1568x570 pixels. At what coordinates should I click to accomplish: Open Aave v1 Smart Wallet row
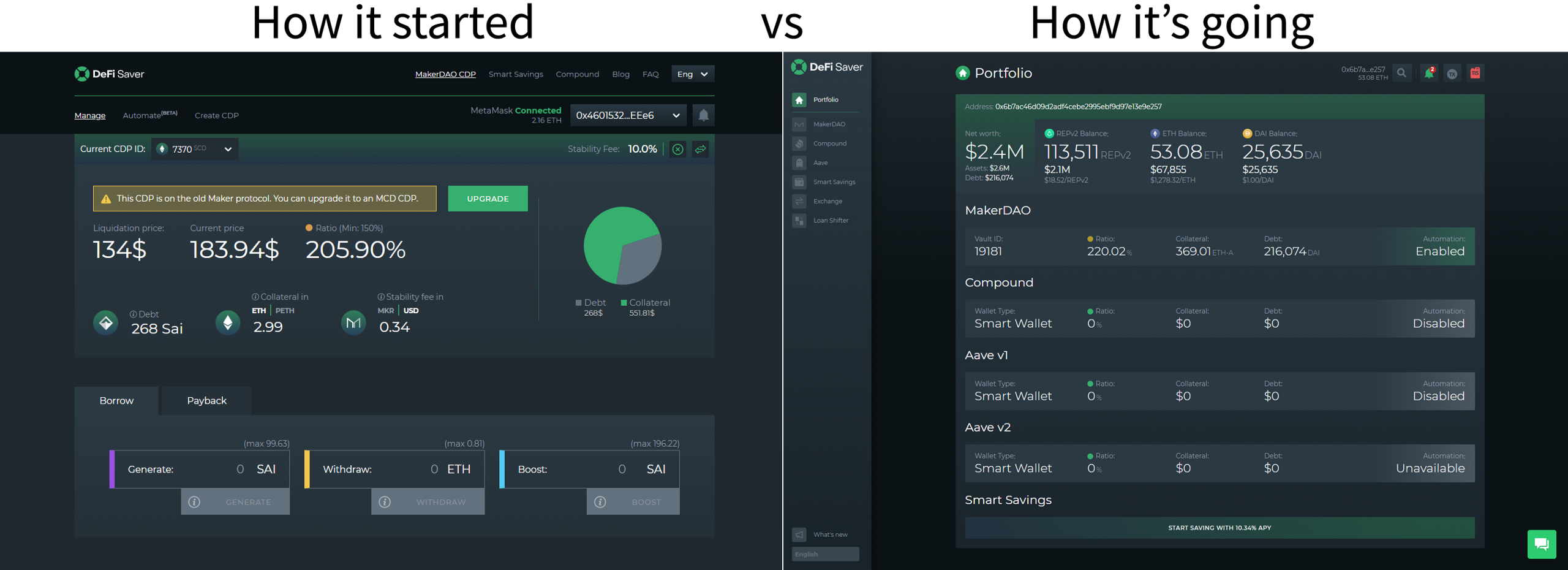pos(1219,391)
